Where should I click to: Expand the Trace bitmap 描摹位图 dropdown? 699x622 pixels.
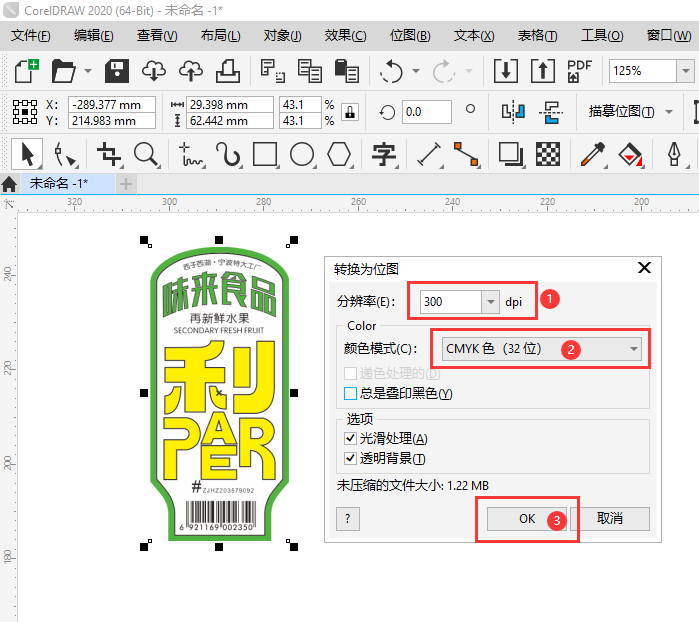pyautogui.click(x=669, y=112)
